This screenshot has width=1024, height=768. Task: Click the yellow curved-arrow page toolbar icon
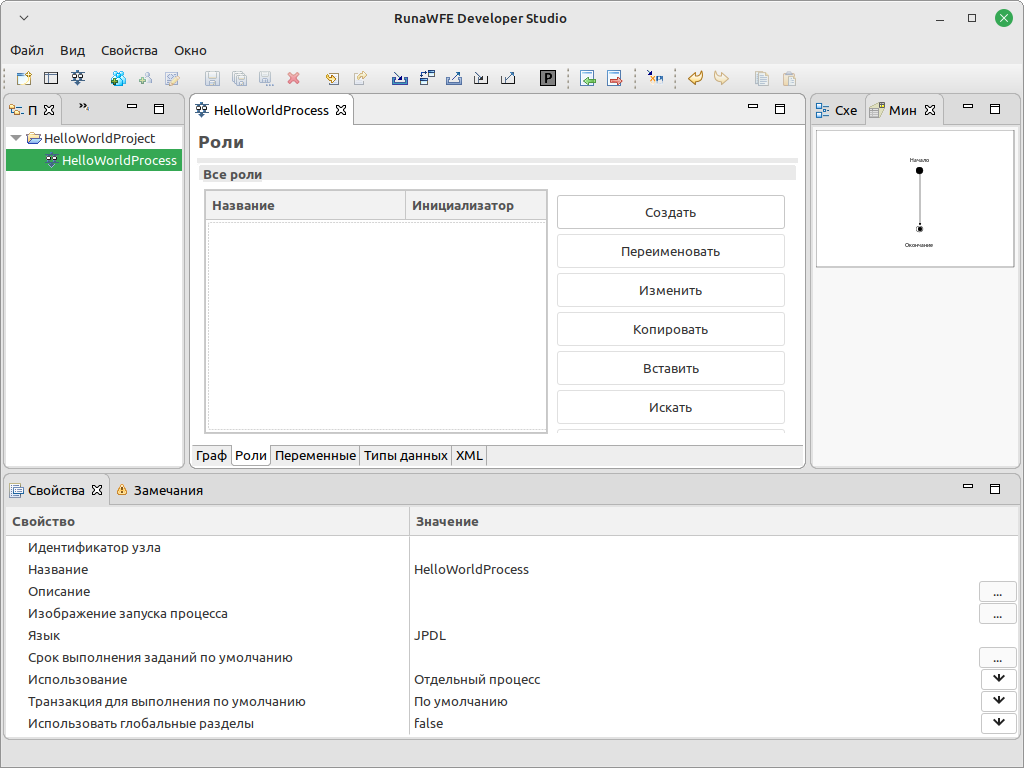coord(332,78)
